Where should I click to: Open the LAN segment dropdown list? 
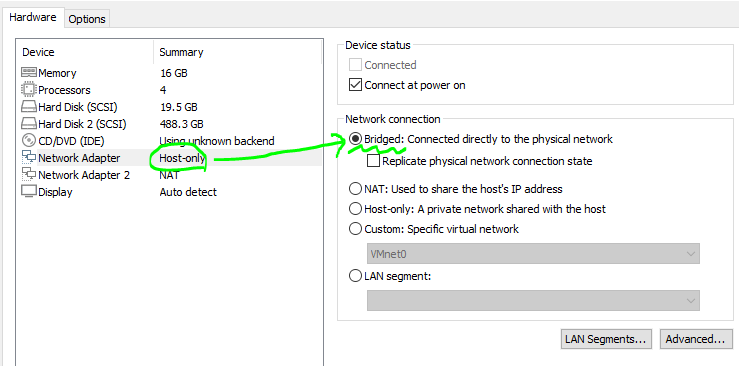533,301
